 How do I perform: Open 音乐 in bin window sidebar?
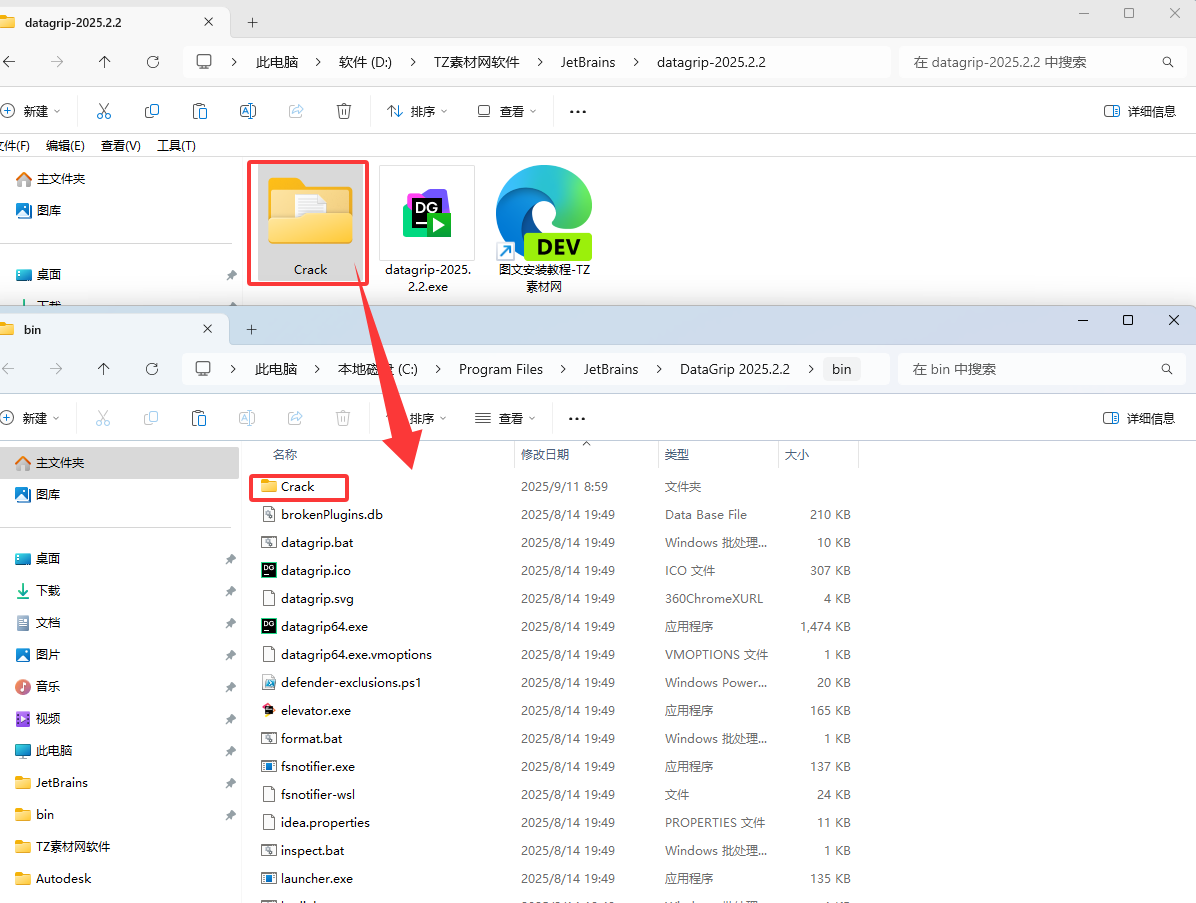47,686
